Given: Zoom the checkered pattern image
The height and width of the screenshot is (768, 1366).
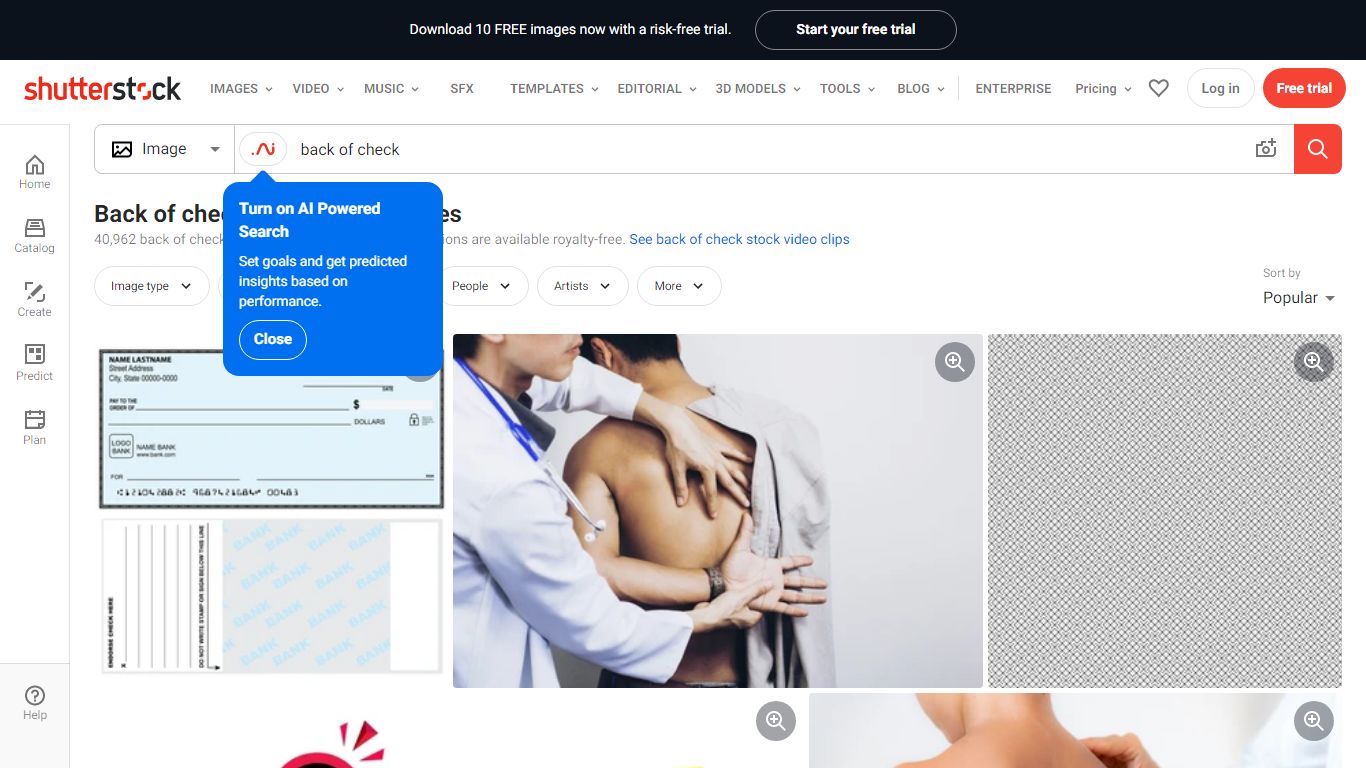Looking at the screenshot, I should pos(1314,361).
